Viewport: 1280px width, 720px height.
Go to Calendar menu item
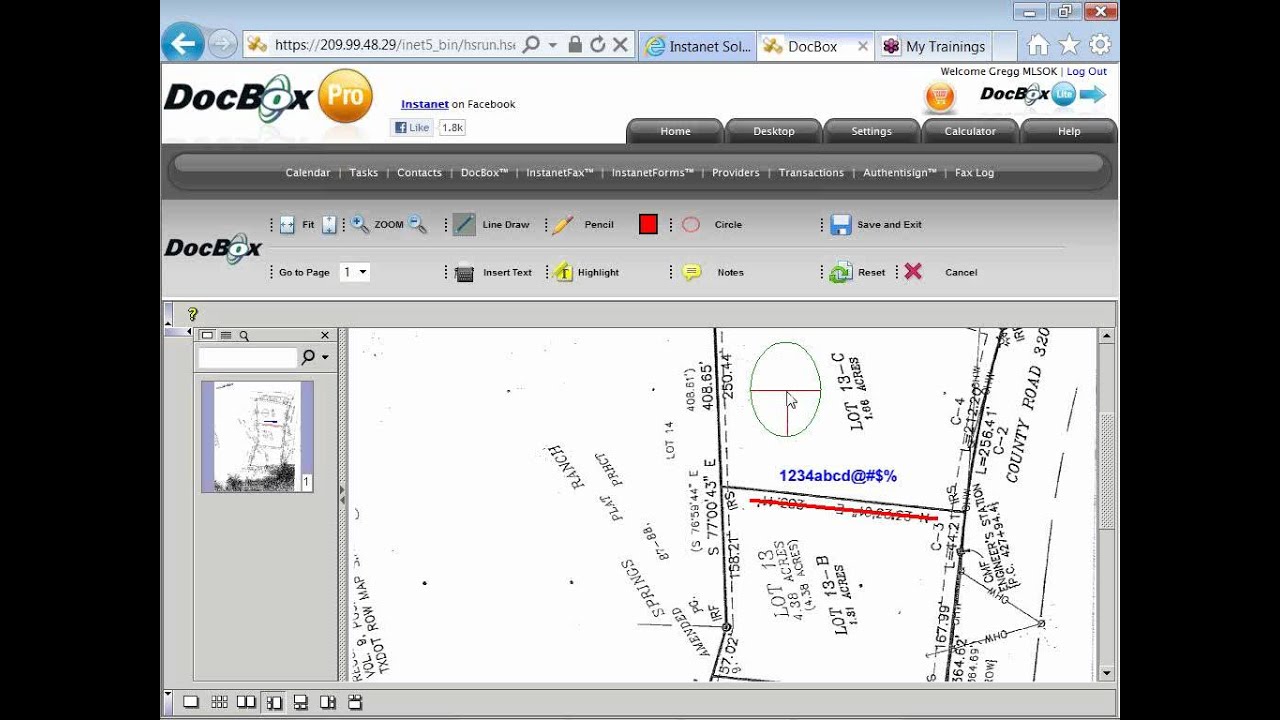click(307, 173)
